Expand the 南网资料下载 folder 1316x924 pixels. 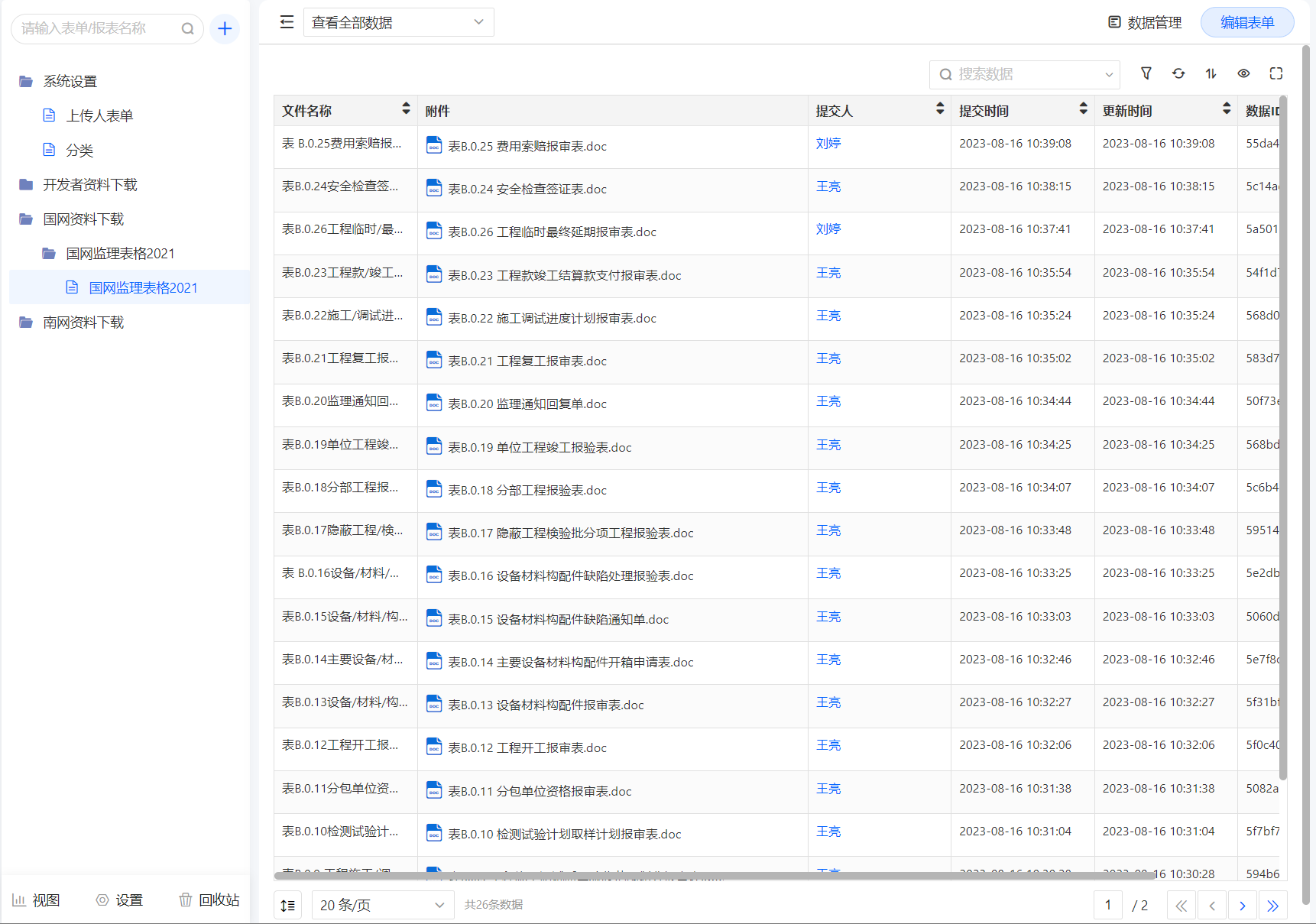pyautogui.click(x=83, y=323)
